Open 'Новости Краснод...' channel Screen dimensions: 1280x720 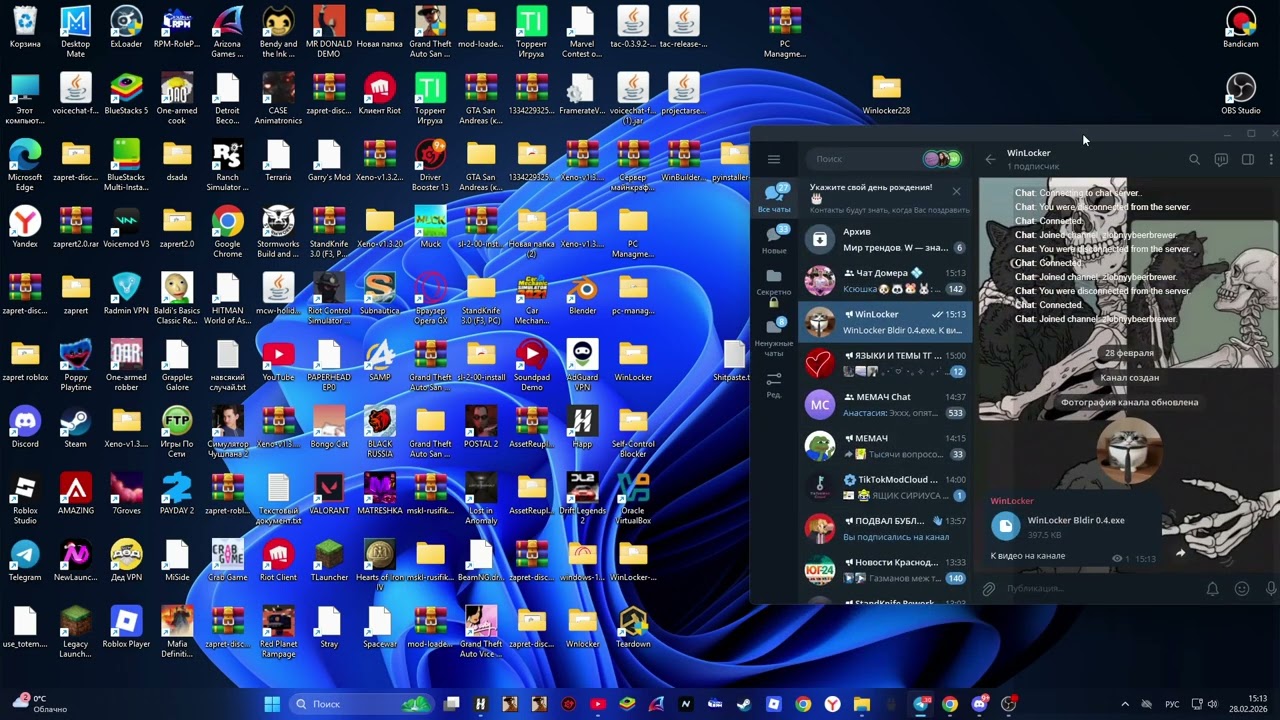click(x=885, y=570)
